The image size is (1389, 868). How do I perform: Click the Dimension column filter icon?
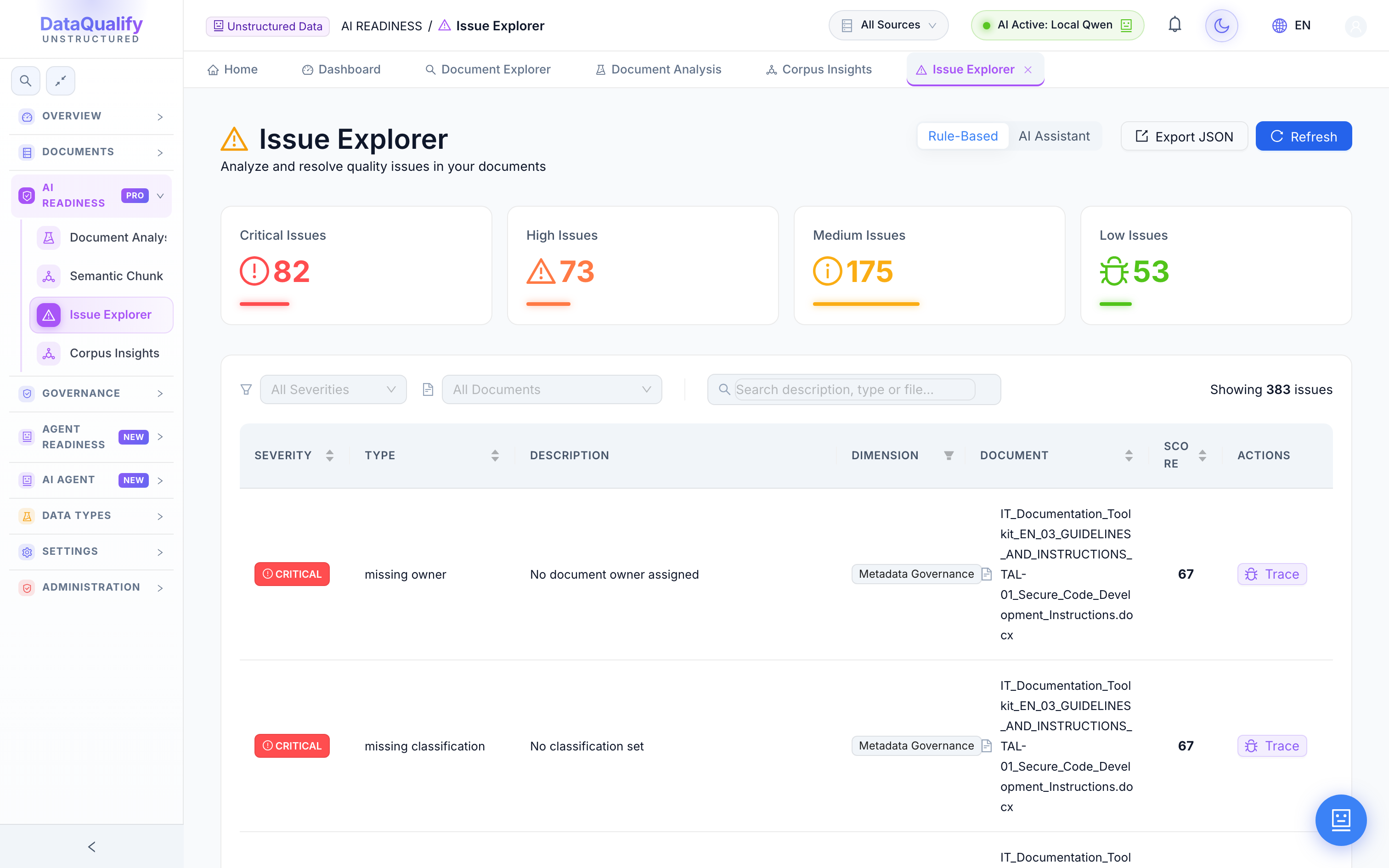pos(948,455)
